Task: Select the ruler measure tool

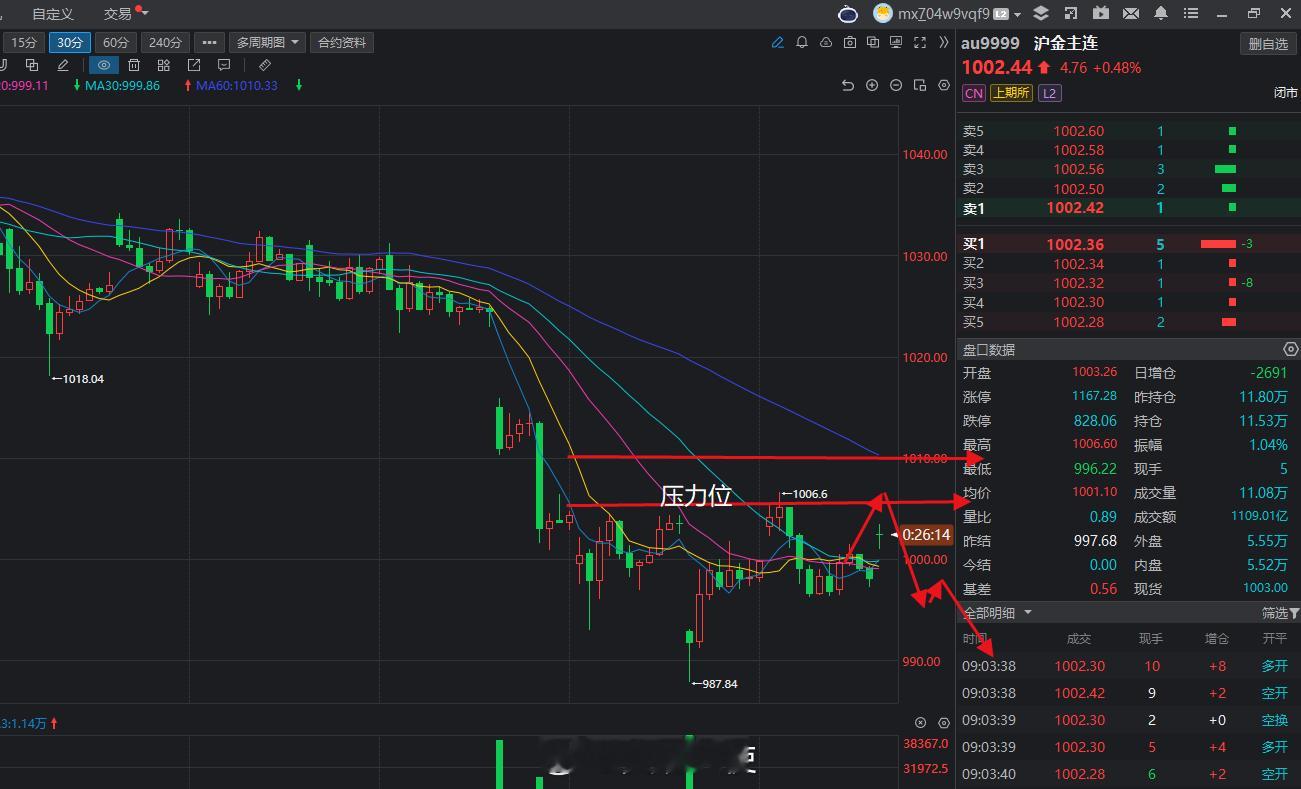Action: (265, 65)
